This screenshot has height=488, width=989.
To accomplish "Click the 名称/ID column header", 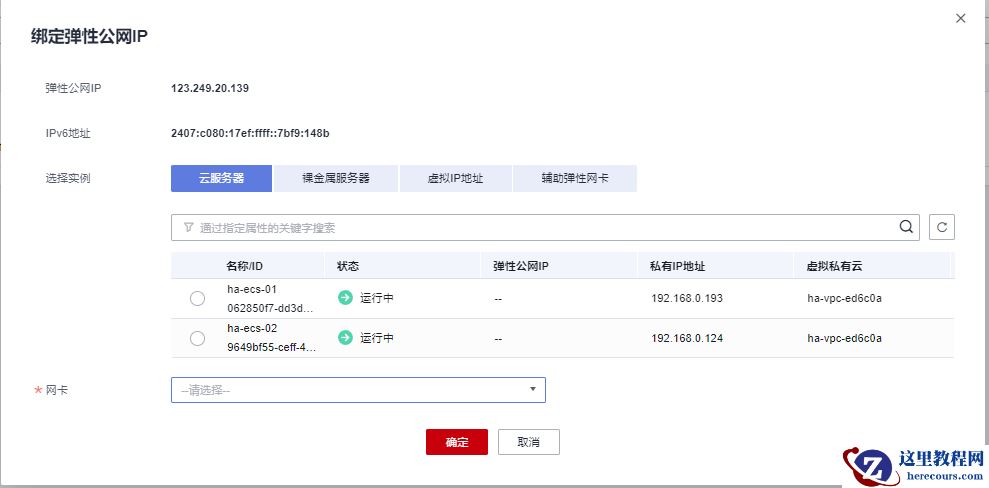I will [245, 266].
